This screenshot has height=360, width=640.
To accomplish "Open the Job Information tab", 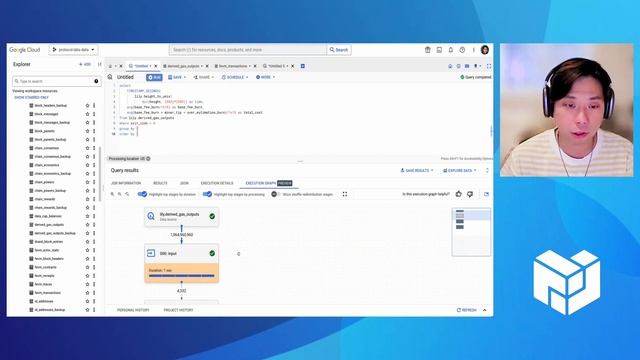I will click(x=126, y=183).
